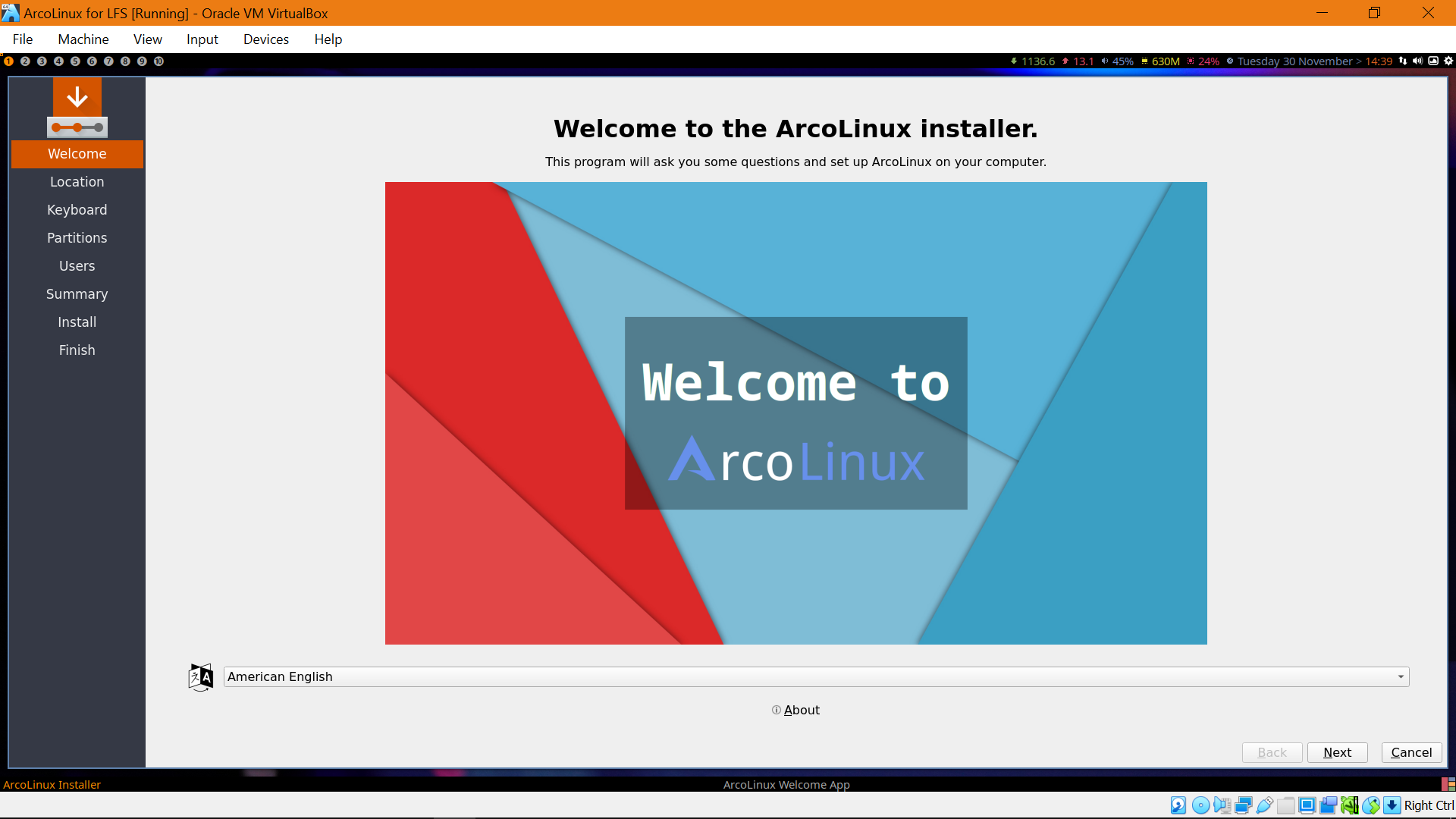
Task: Select the Keyboard step in sidebar
Action: point(77,210)
